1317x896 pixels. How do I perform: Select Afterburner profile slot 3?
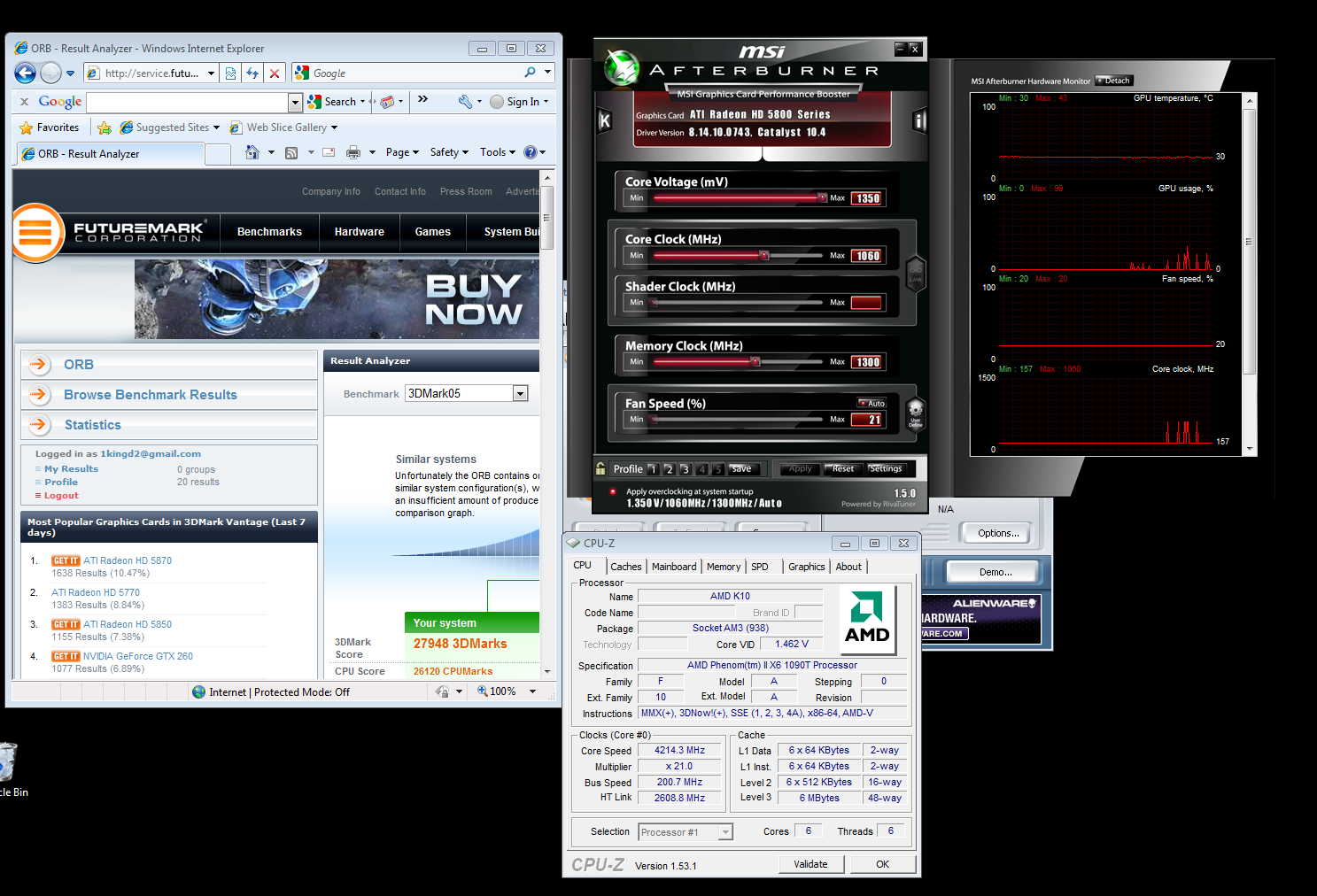(686, 469)
